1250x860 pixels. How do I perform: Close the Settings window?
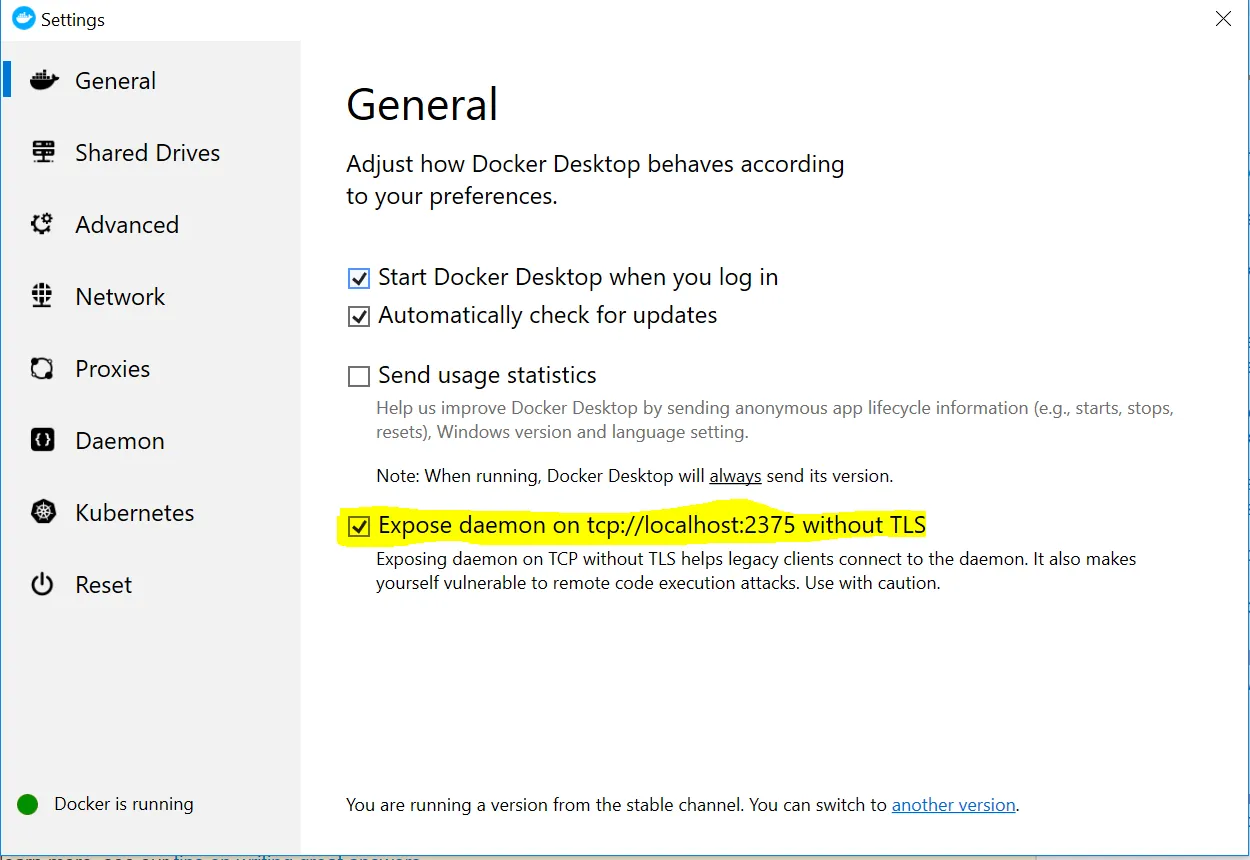(1223, 19)
